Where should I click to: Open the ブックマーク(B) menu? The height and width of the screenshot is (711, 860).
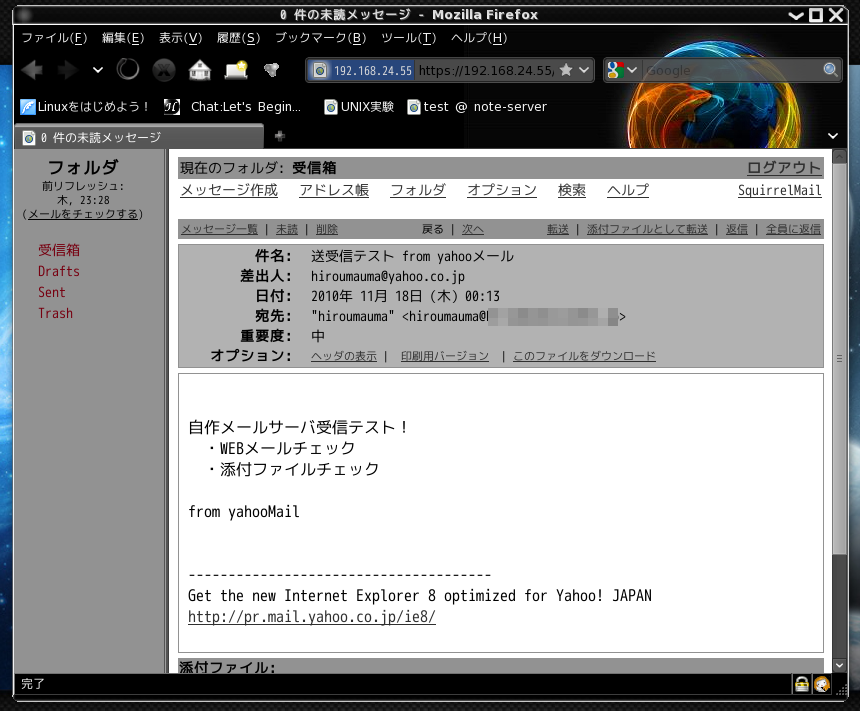pyautogui.click(x=320, y=38)
